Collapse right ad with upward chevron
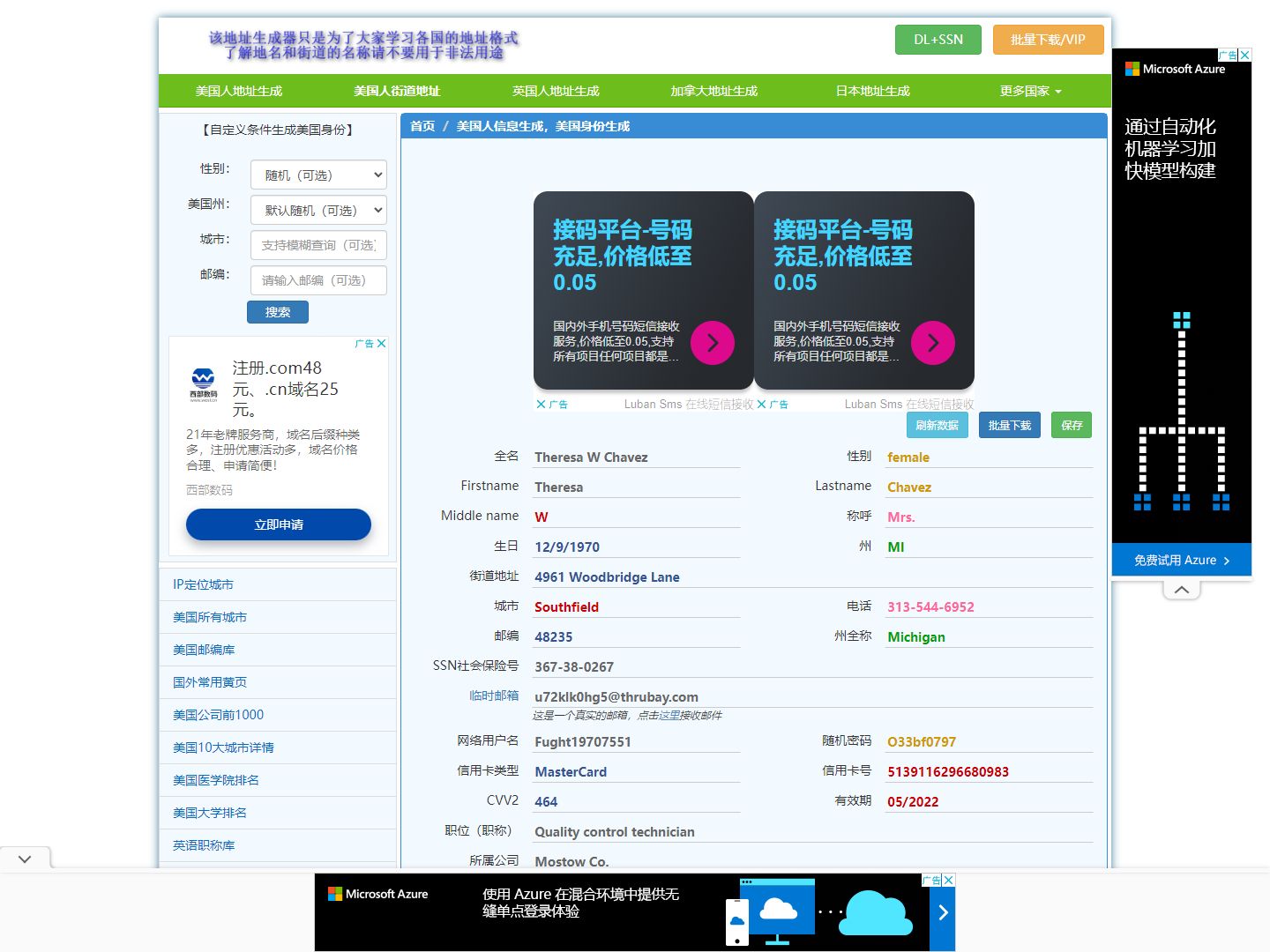This screenshot has width=1270, height=952. click(x=1182, y=590)
